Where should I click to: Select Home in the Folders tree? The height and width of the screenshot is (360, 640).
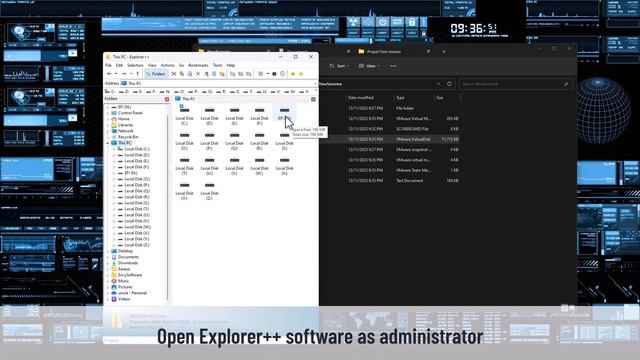tap(124, 119)
